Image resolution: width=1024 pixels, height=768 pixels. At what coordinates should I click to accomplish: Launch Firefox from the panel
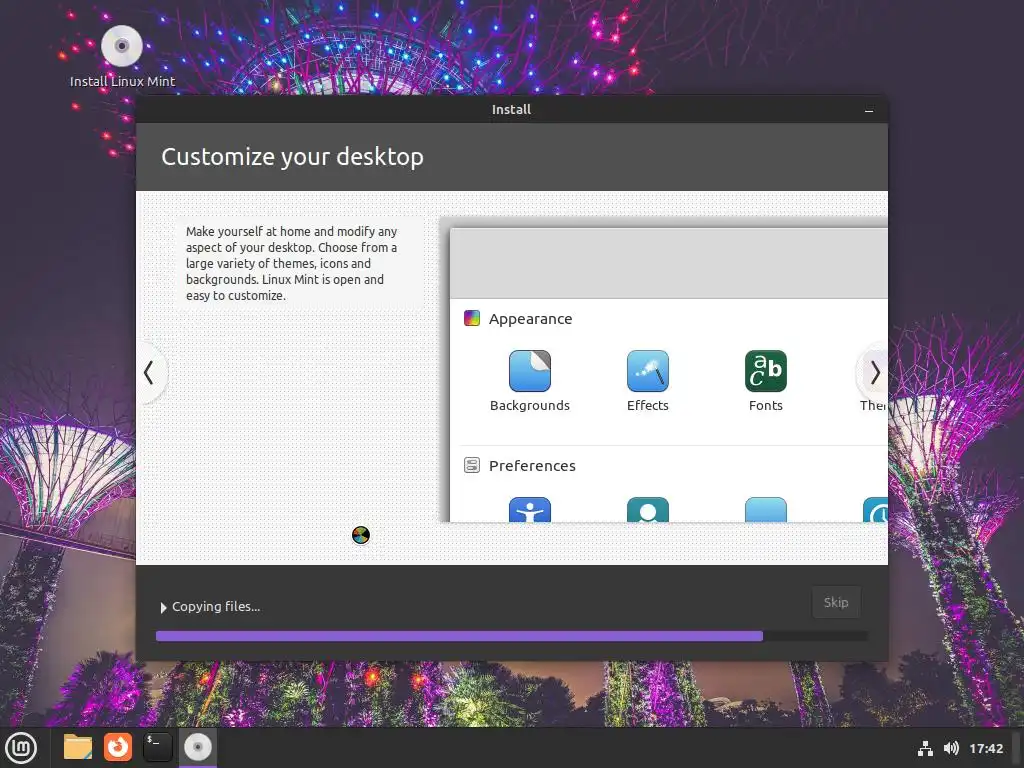[x=118, y=747]
